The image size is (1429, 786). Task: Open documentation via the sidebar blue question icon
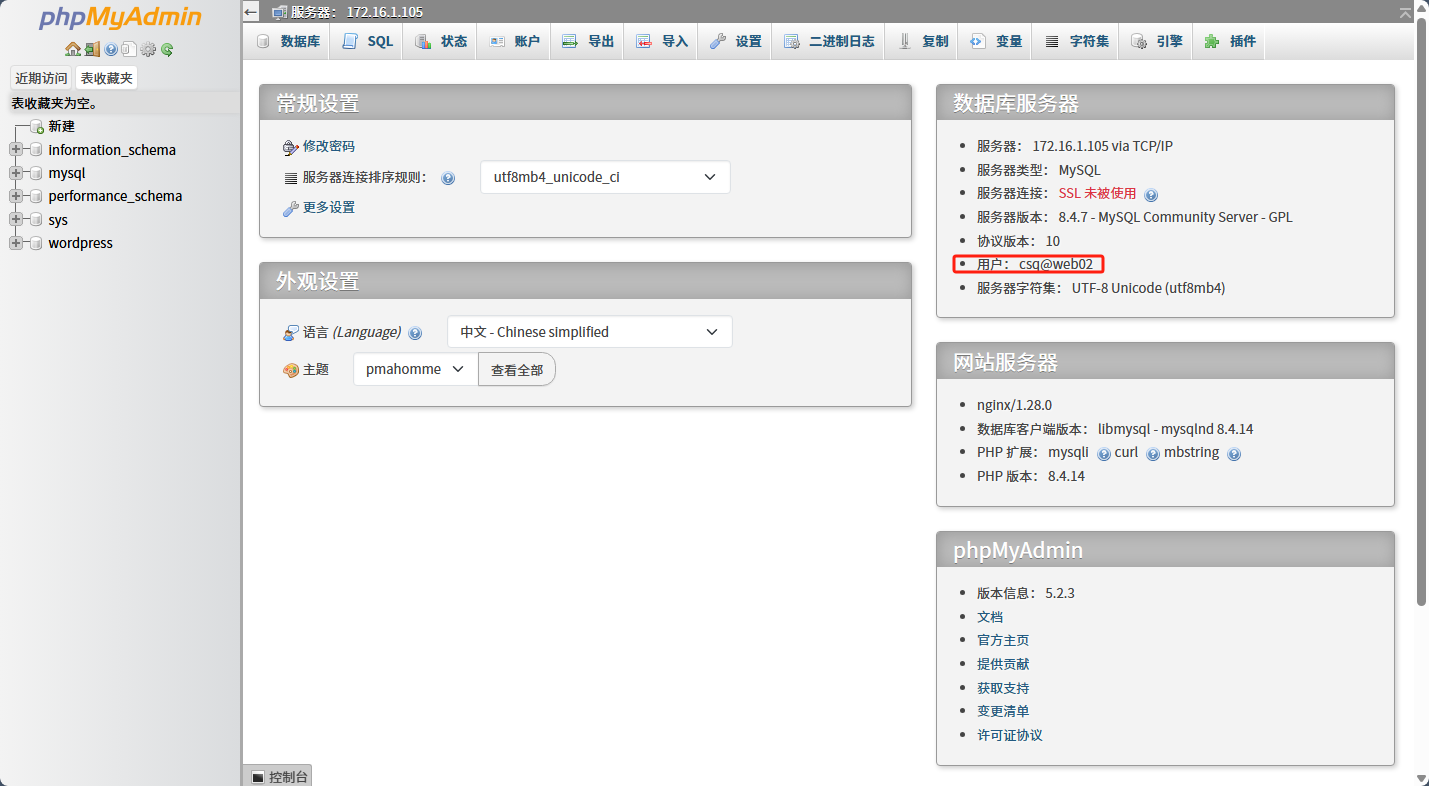point(111,49)
